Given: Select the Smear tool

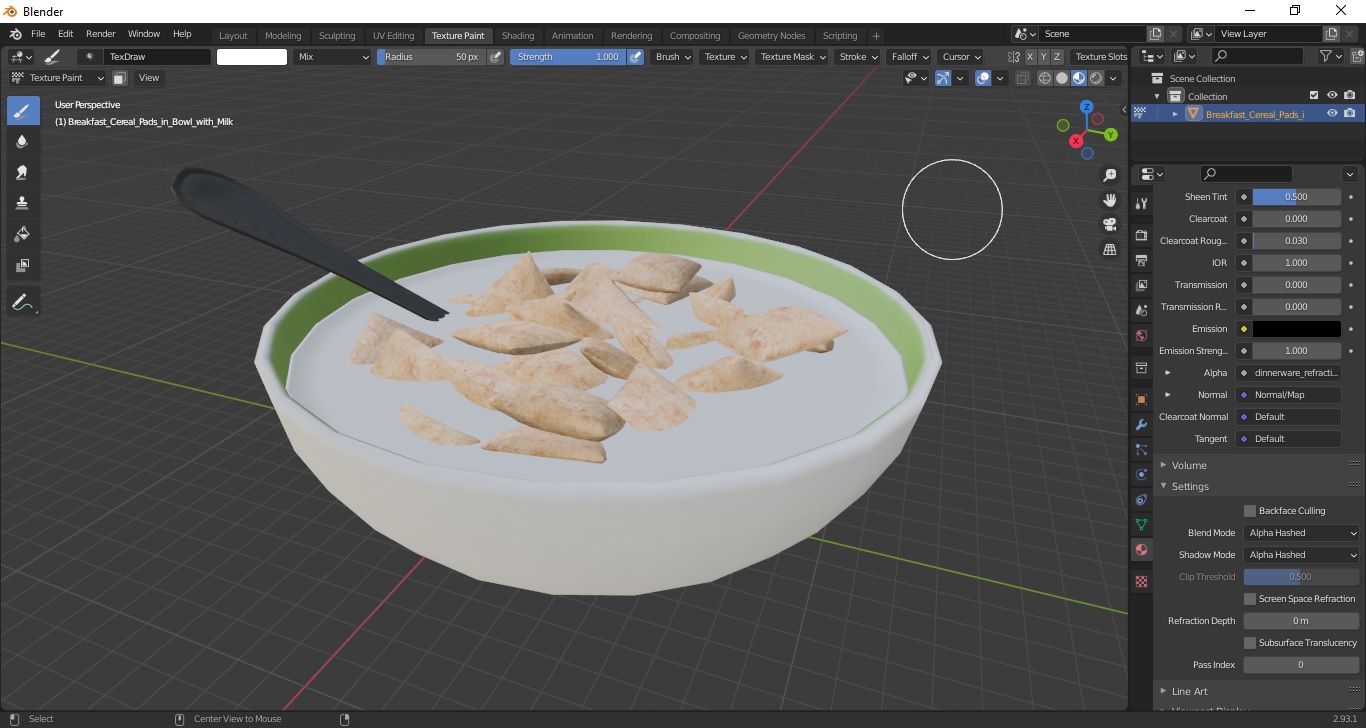Looking at the screenshot, I should [x=23, y=172].
